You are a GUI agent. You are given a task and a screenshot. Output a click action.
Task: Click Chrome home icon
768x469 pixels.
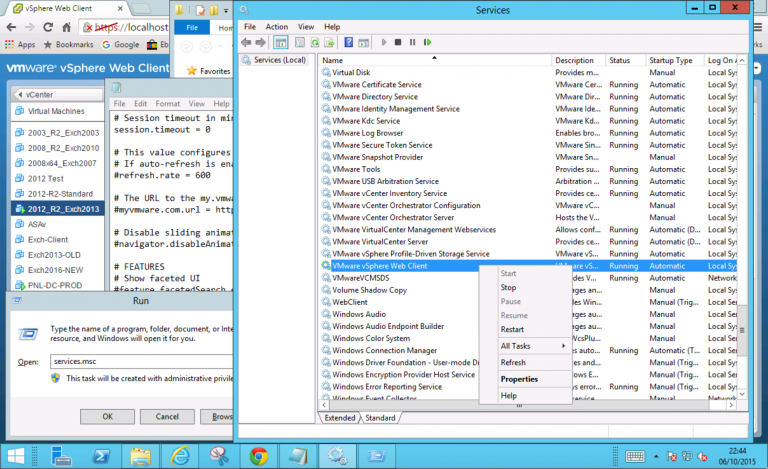coord(67,27)
